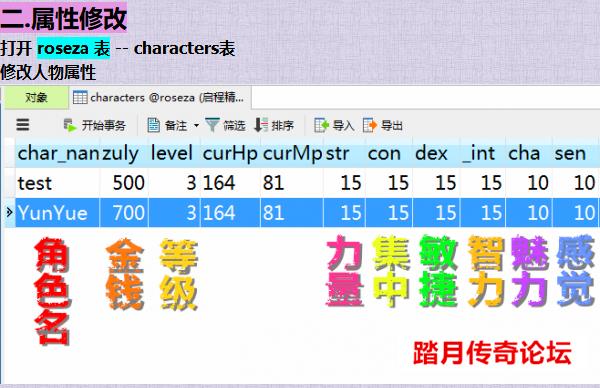The height and width of the screenshot is (388, 600).
Task: Click the char_name column header
Action: pyautogui.click(x=58, y=153)
